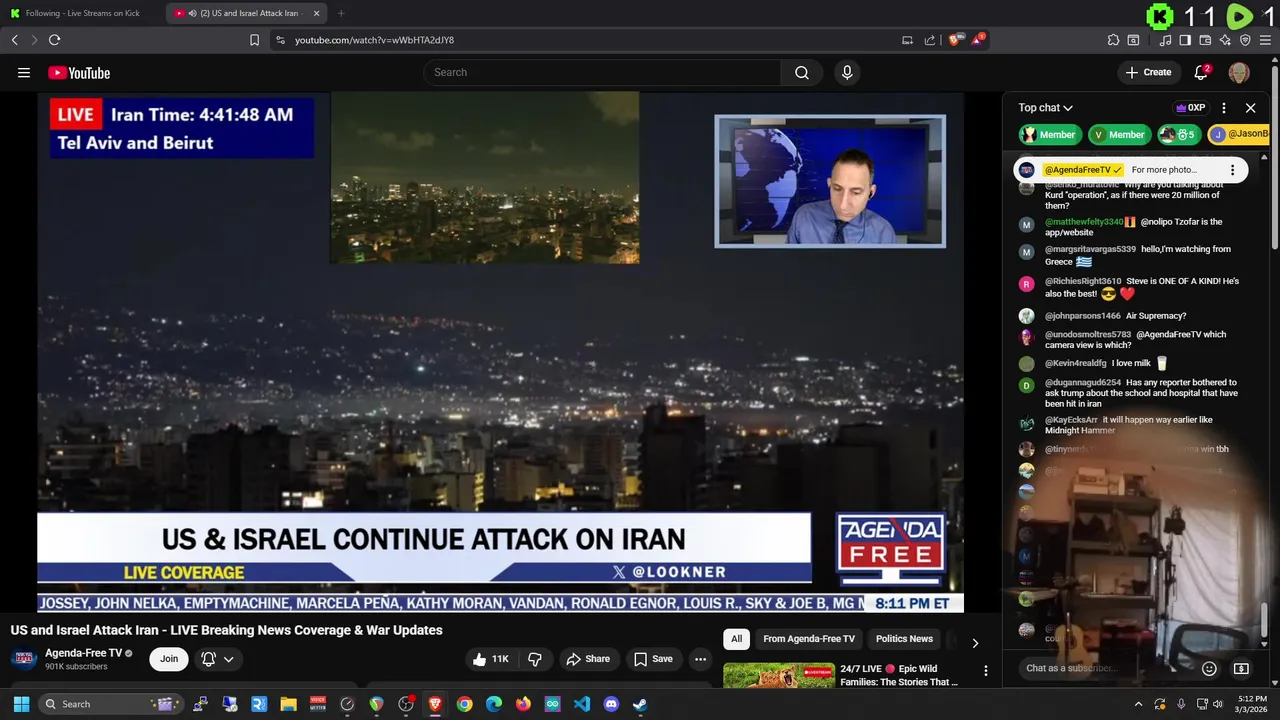Expand notification preferences bell dropdown

pyautogui.click(x=218, y=659)
